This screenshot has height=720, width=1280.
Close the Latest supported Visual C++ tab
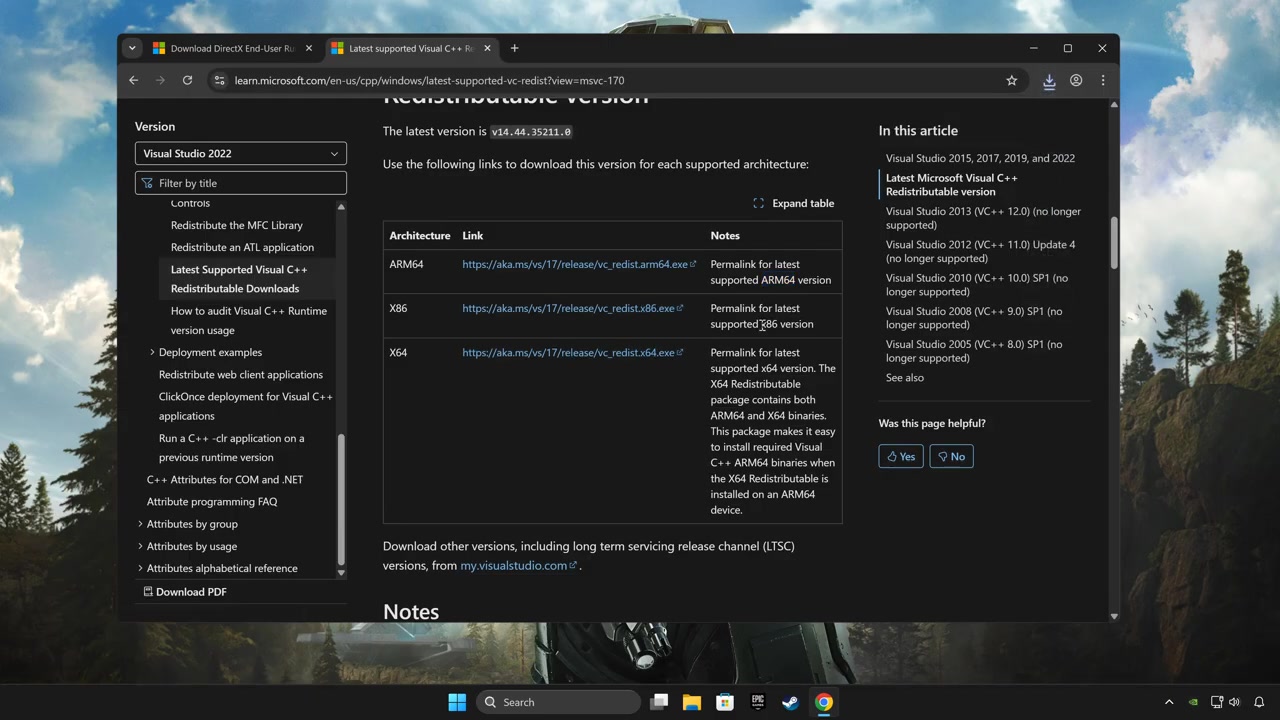487,48
